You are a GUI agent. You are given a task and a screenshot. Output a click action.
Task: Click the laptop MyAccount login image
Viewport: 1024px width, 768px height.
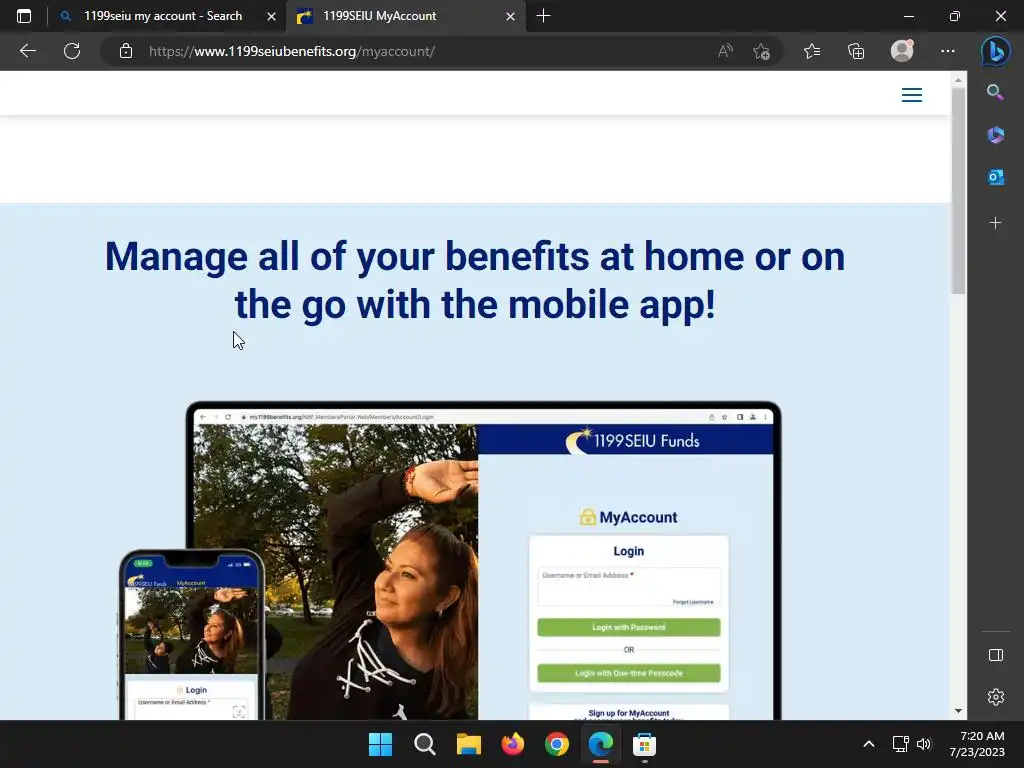tap(483, 562)
